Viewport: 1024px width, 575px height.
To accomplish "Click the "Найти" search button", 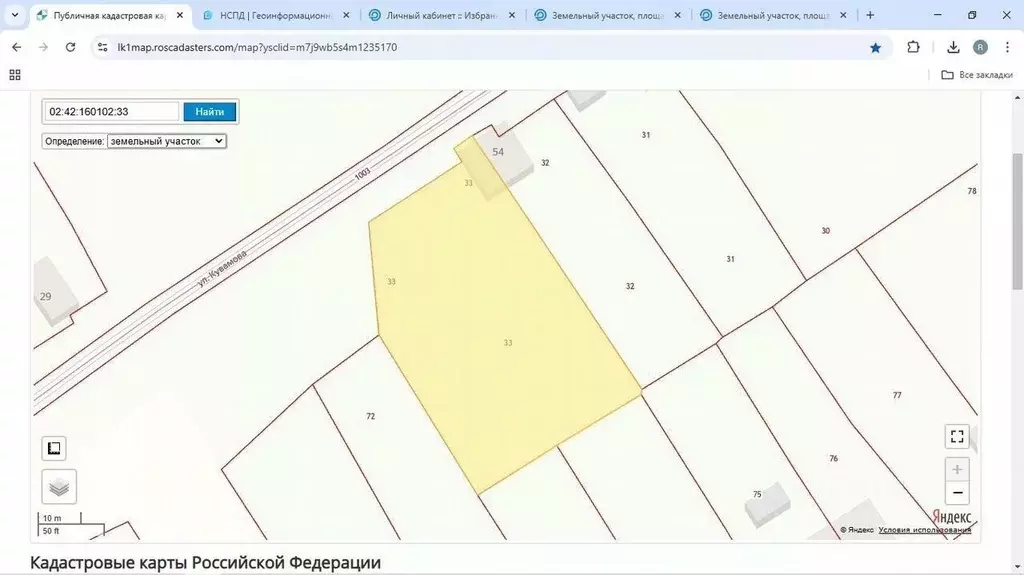I will pos(210,112).
